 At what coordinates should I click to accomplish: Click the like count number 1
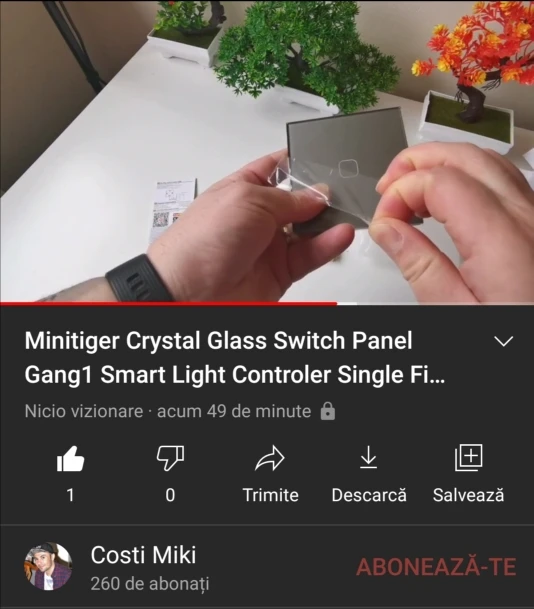pyautogui.click(x=70, y=495)
